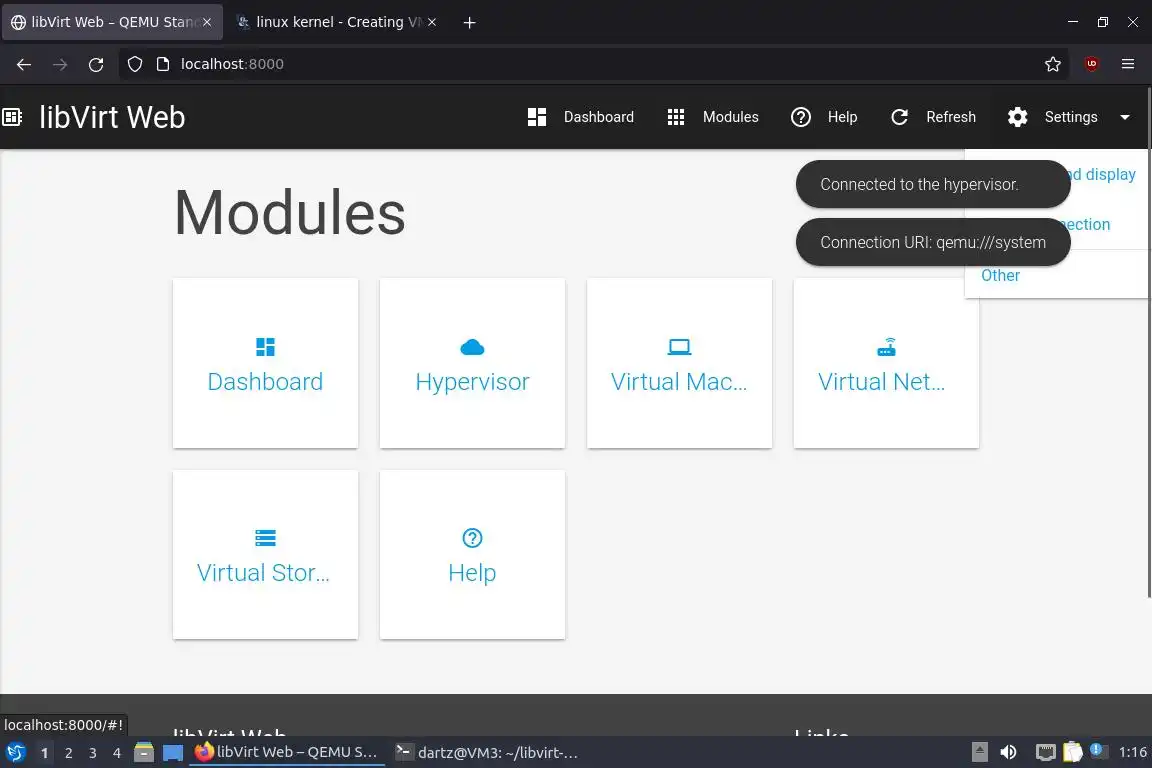Click the Refresh circular arrow icon
The width and height of the screenshot is (1152, 768).
pyautogui.click(x=899, y=117)
